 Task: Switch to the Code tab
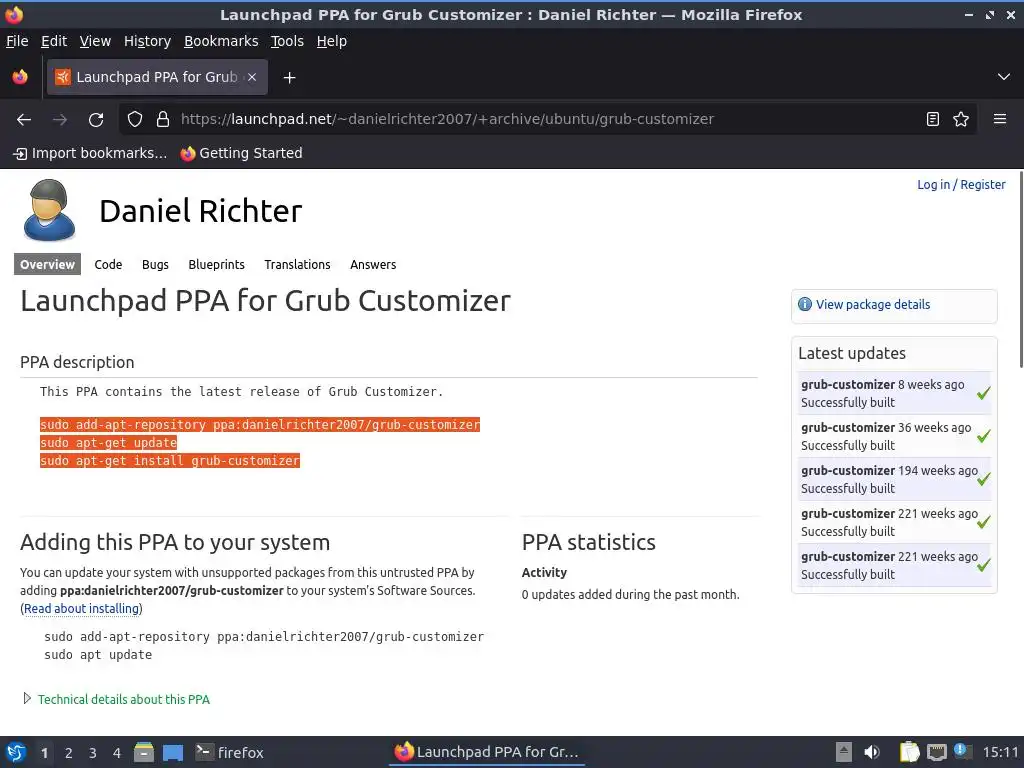pyautogui.click(x=108, y=264)
